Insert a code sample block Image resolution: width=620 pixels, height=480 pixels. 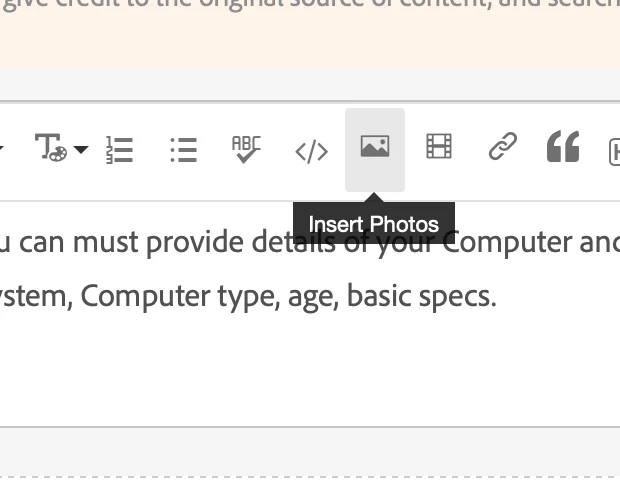(x=312, y=151)
